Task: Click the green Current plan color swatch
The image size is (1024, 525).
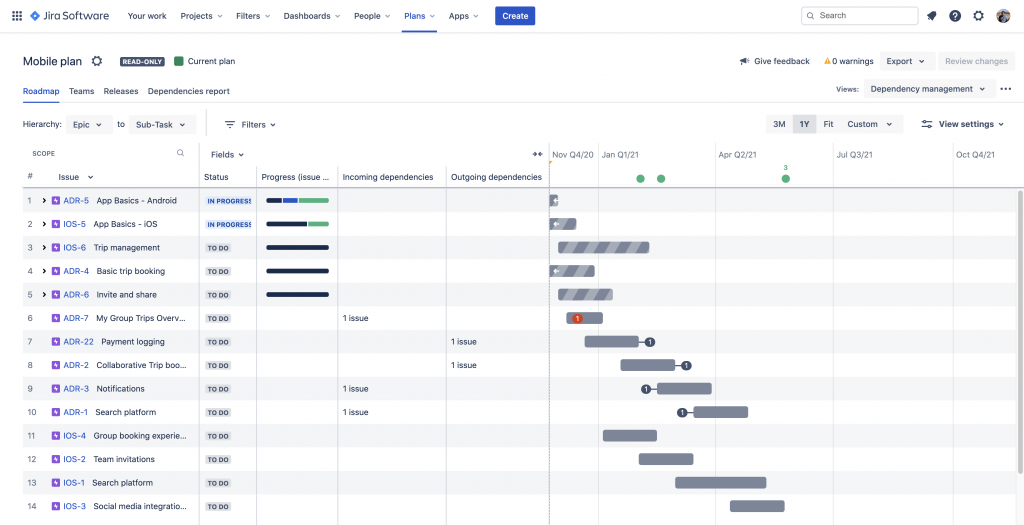Action: (178, 61)
